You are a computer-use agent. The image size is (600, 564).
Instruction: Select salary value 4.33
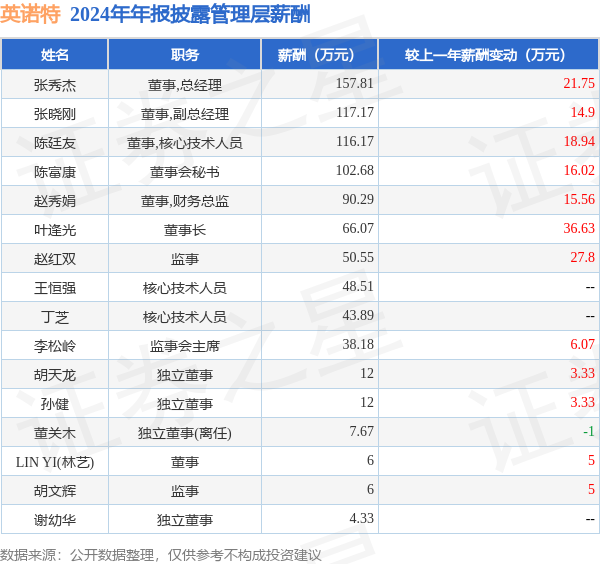coord(361,518)
